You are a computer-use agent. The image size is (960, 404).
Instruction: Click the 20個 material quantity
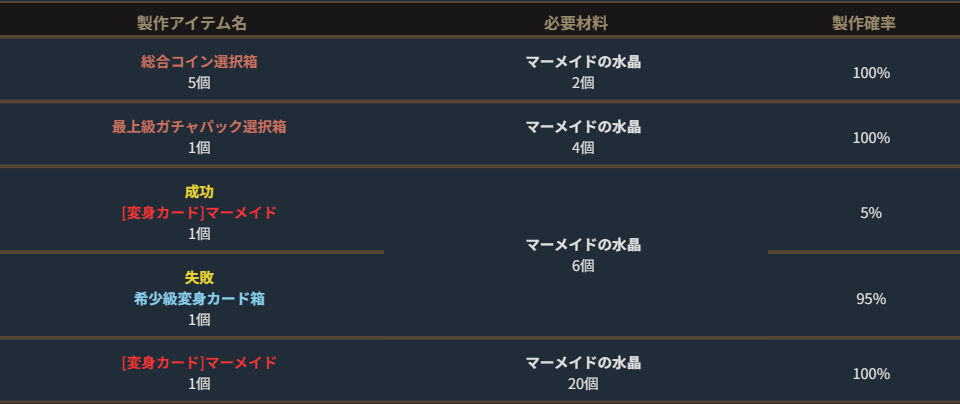(x=583, y=384)
